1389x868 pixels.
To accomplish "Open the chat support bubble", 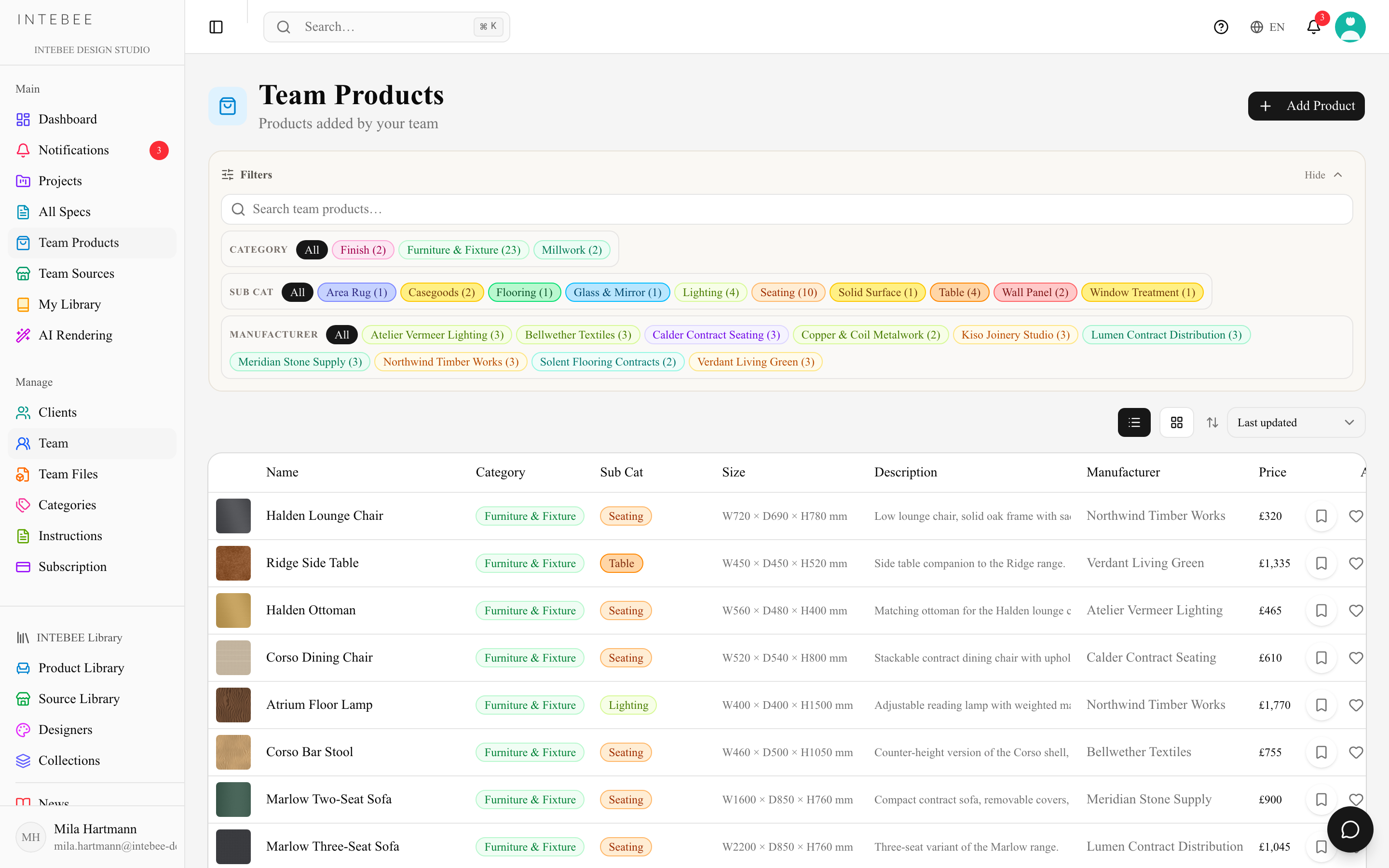I will coord(1350,829).
